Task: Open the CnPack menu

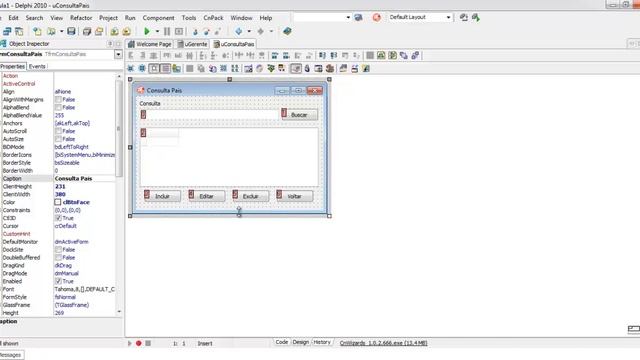Action: [x=213, y=18]
